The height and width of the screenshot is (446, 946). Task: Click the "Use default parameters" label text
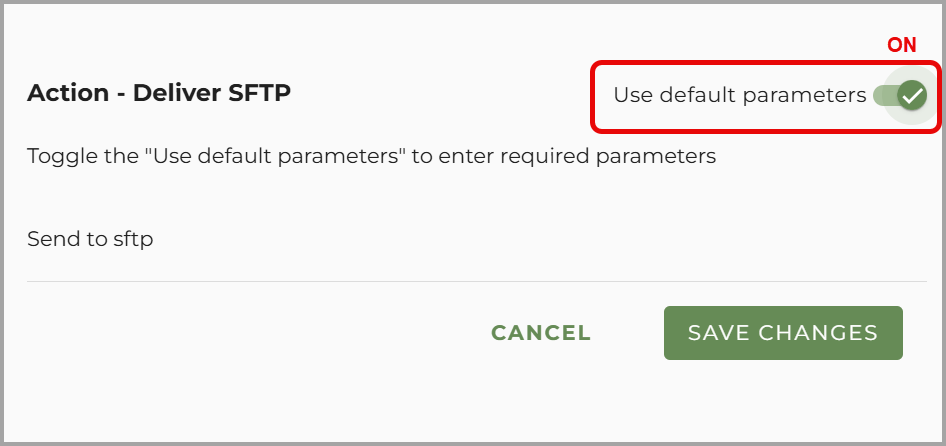[x=739, y=95]
